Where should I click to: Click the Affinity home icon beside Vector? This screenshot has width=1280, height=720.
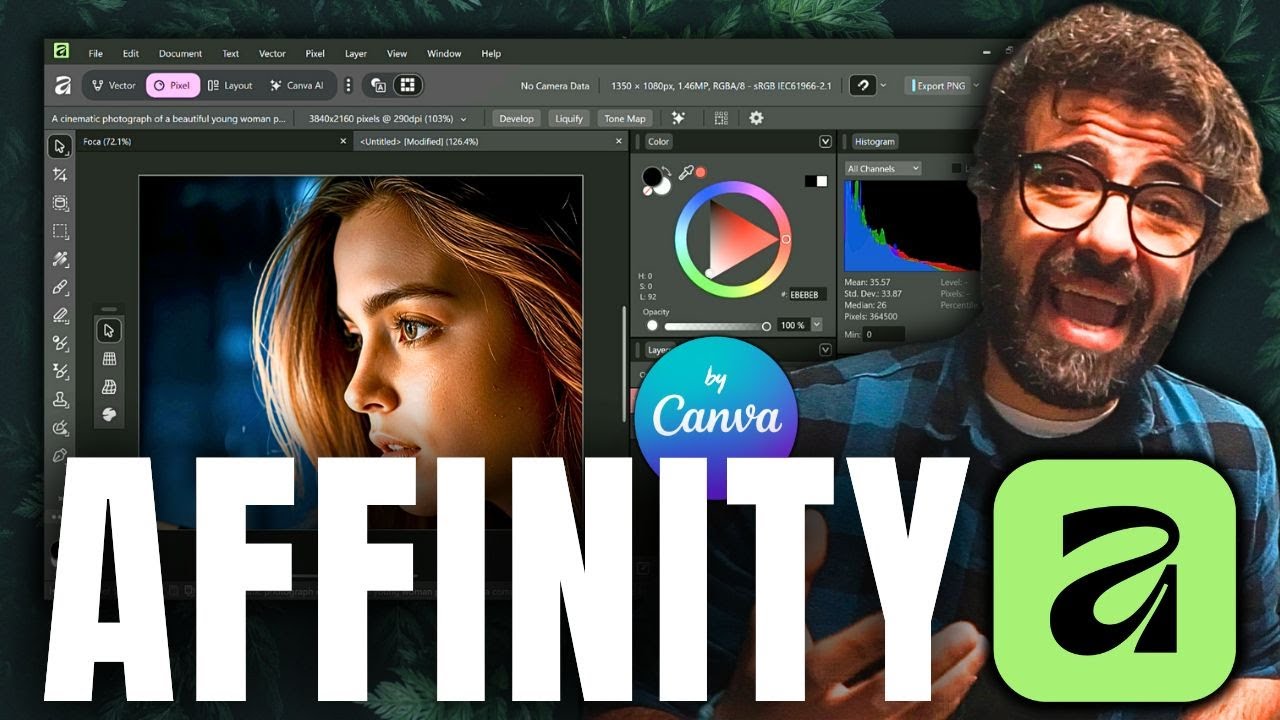coord(62,86)
